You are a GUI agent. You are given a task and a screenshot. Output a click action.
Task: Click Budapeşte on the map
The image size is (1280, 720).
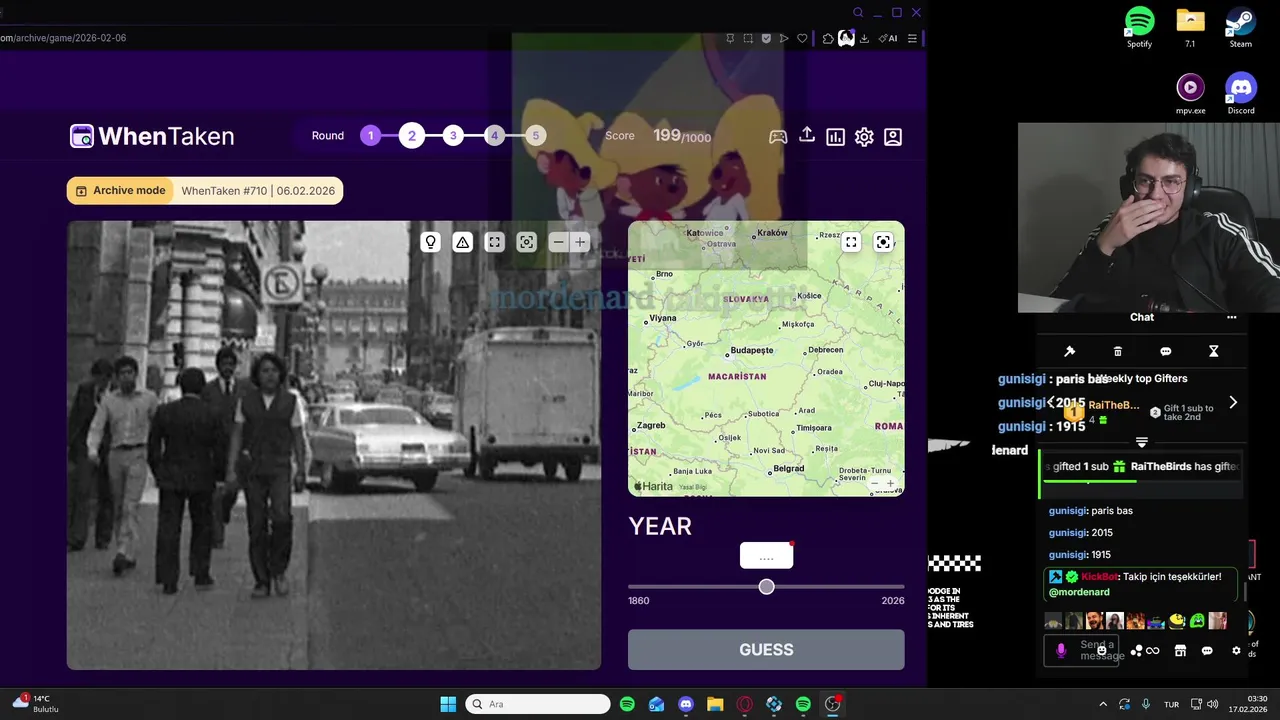[752, 351]
